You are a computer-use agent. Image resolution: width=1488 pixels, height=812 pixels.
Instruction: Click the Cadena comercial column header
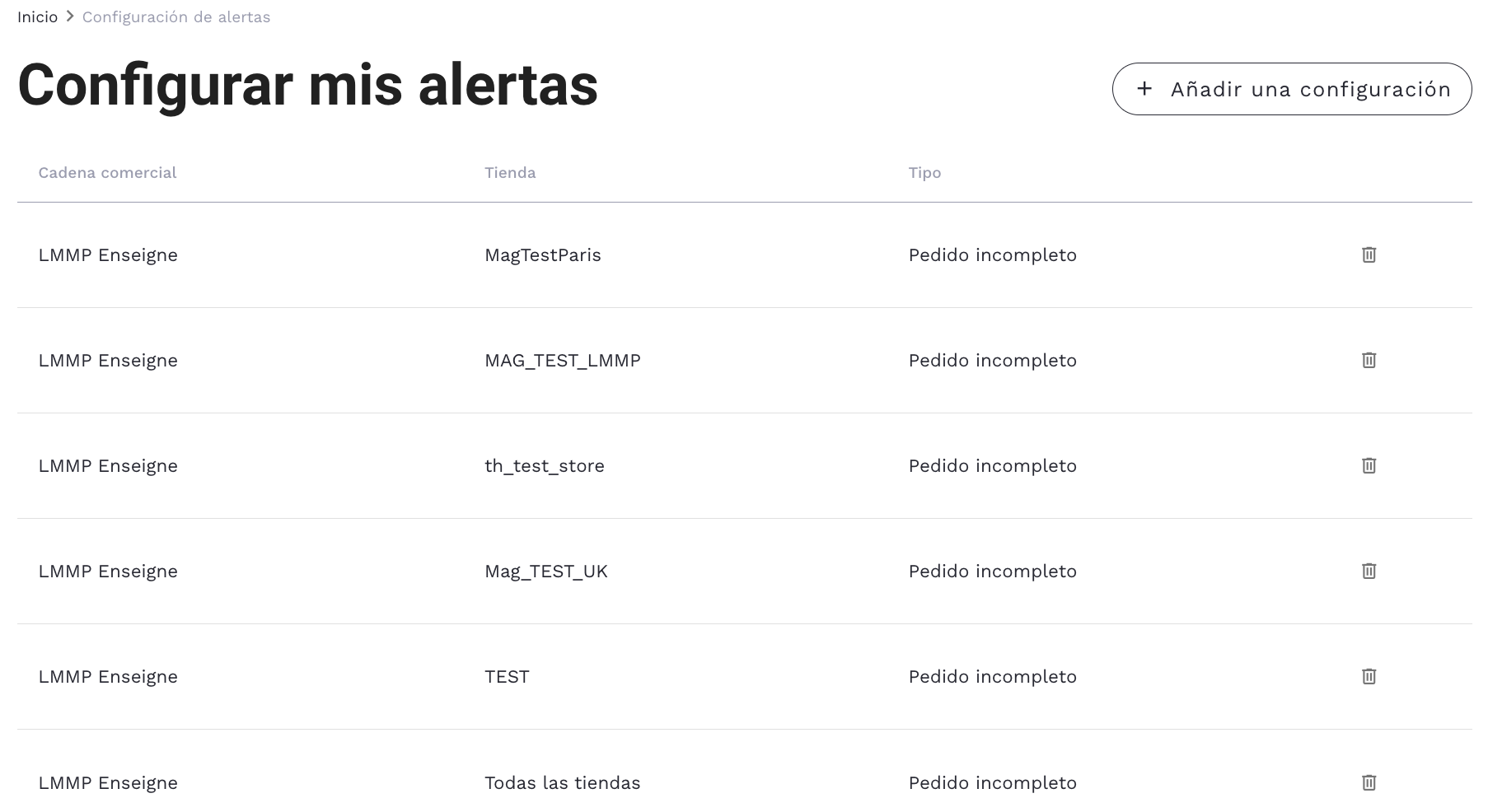[107, 173]
